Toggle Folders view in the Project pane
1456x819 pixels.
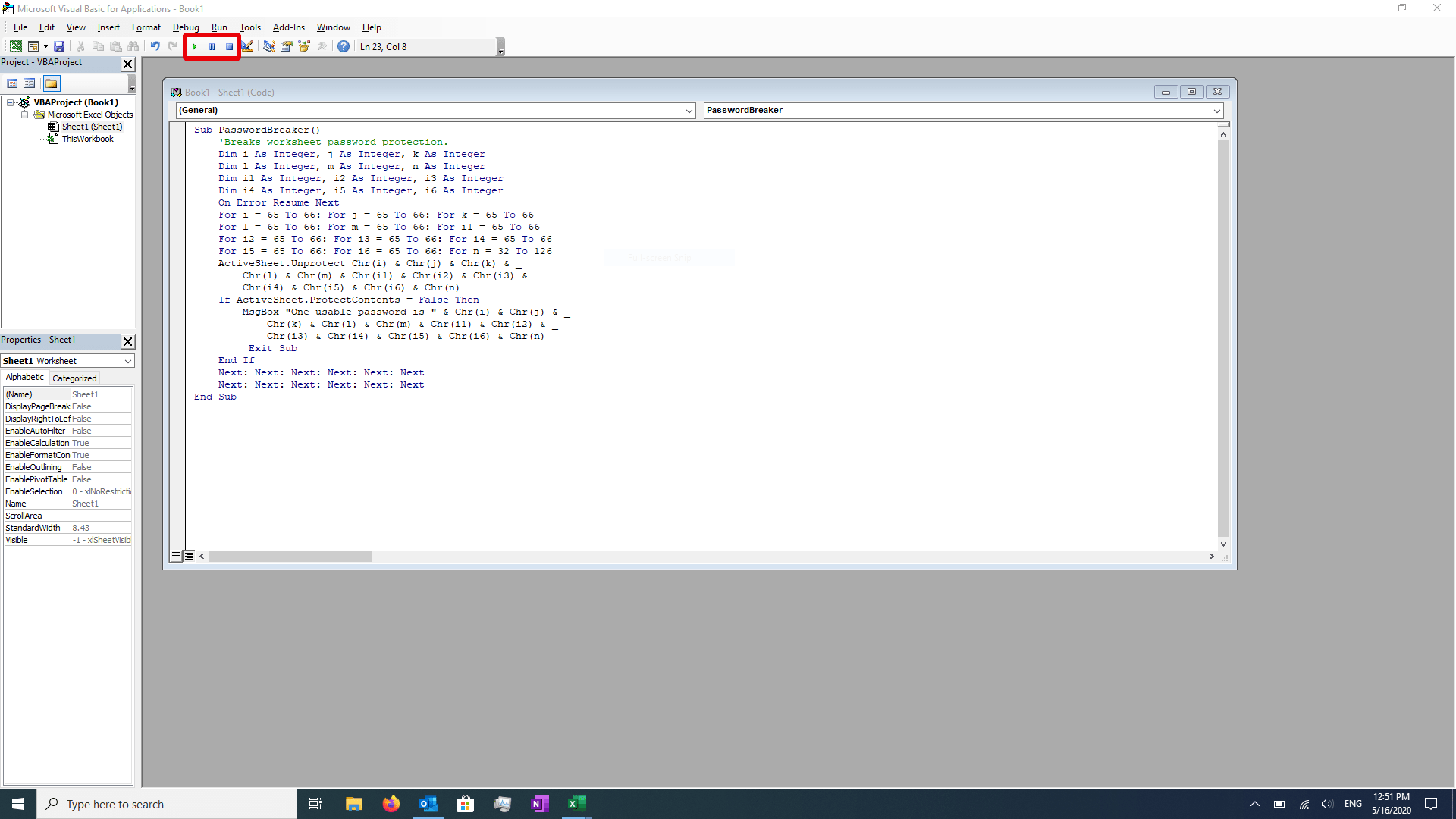52,83
